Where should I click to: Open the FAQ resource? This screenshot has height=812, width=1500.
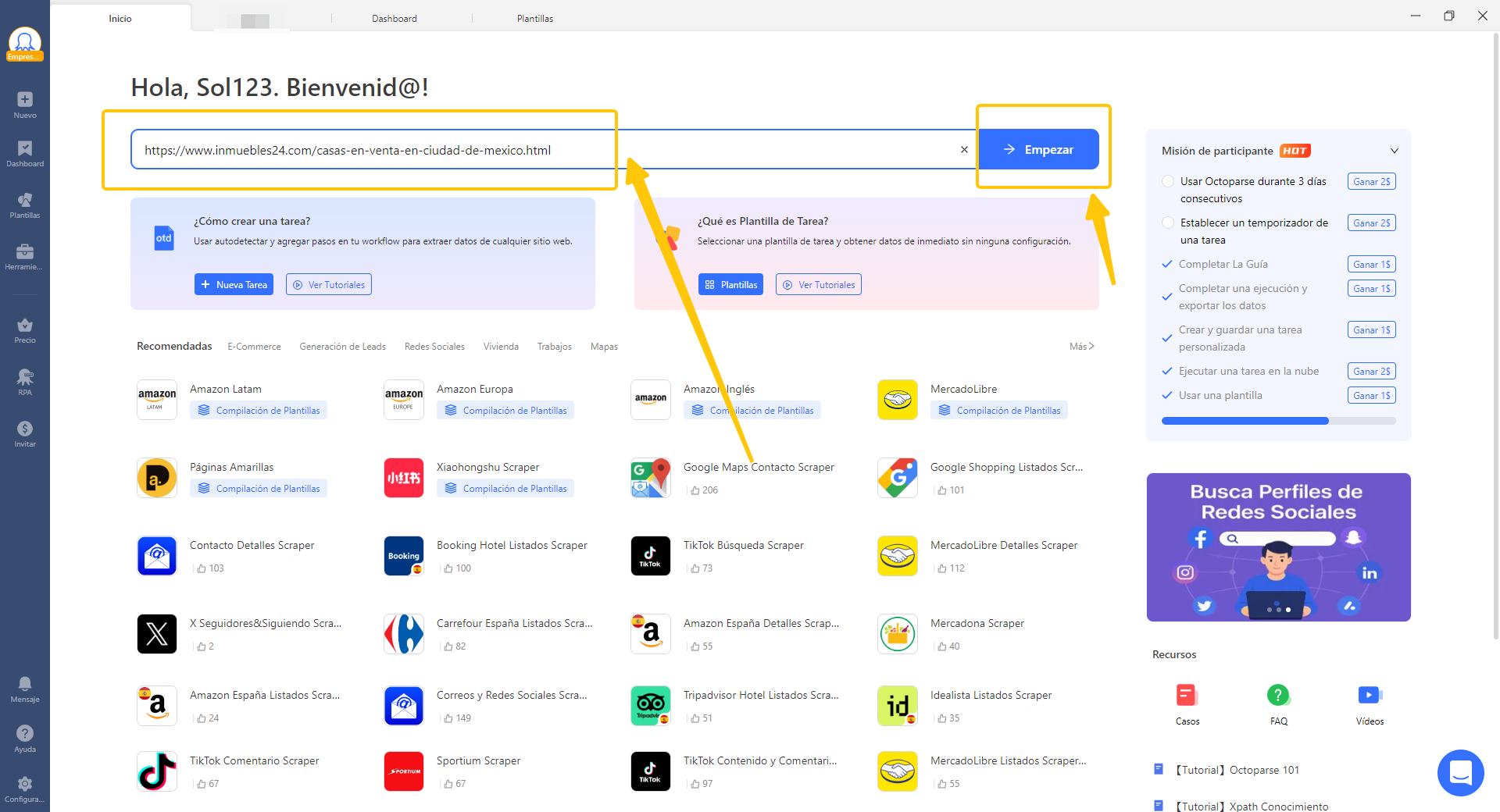pyautogui.click(x=1278, y=694)
